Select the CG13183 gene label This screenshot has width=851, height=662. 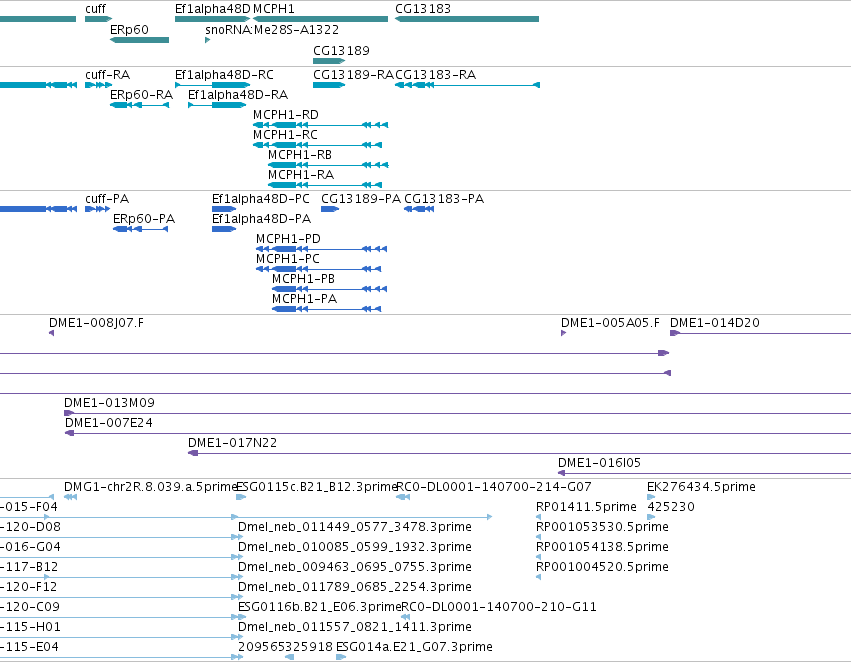423,9
